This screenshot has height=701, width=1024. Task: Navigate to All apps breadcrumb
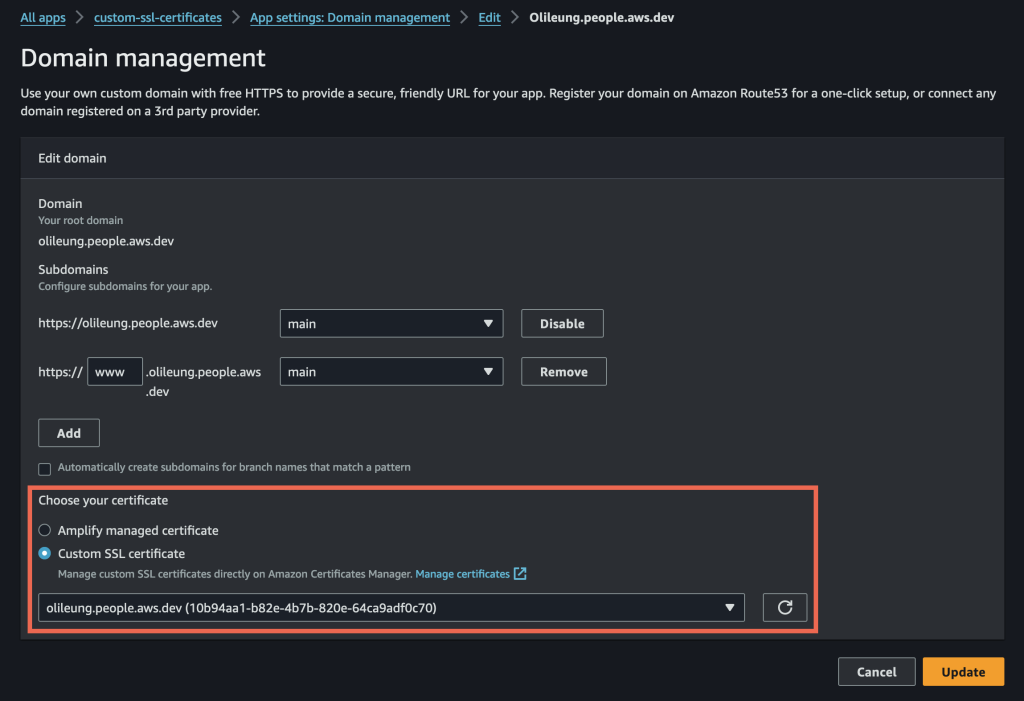pos(42,17)
